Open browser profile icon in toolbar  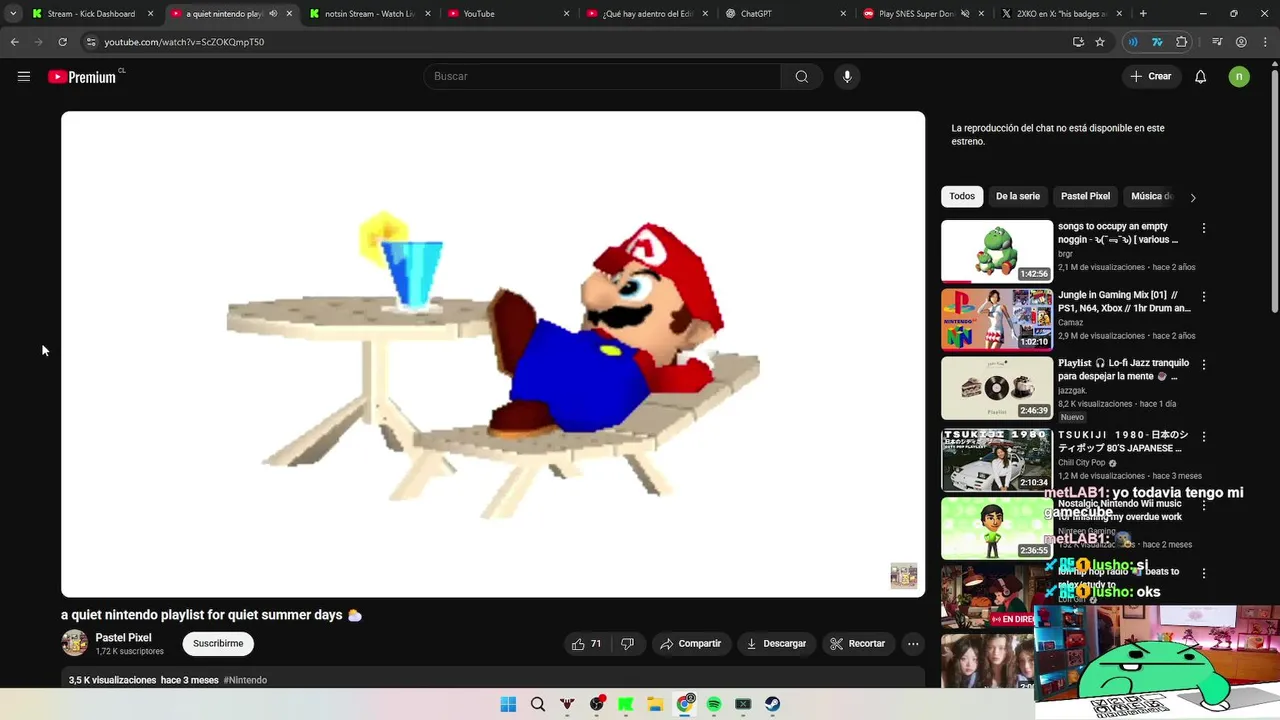coord(1241,42)
